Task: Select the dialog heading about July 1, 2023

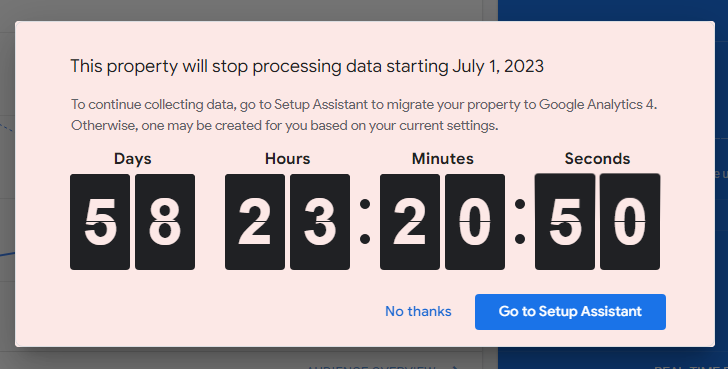Action: [307, 66]
